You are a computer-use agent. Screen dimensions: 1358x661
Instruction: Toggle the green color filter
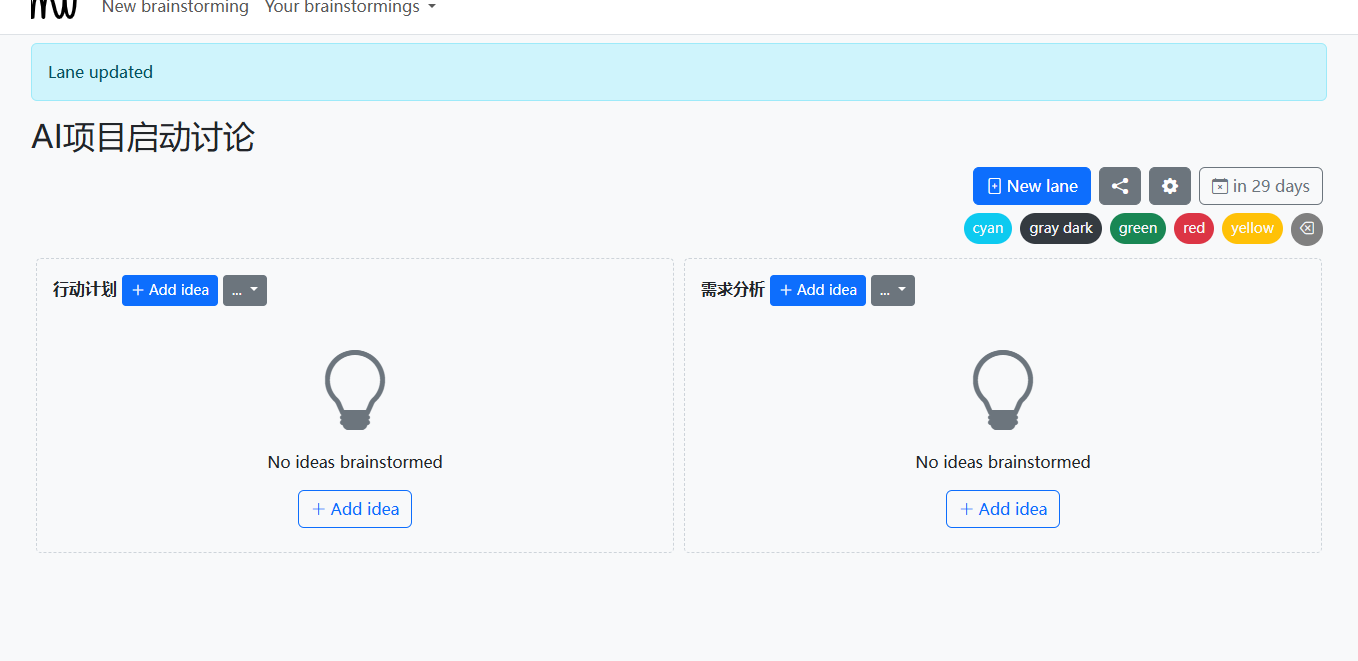pyautogui.click(x=1138, y=229)
